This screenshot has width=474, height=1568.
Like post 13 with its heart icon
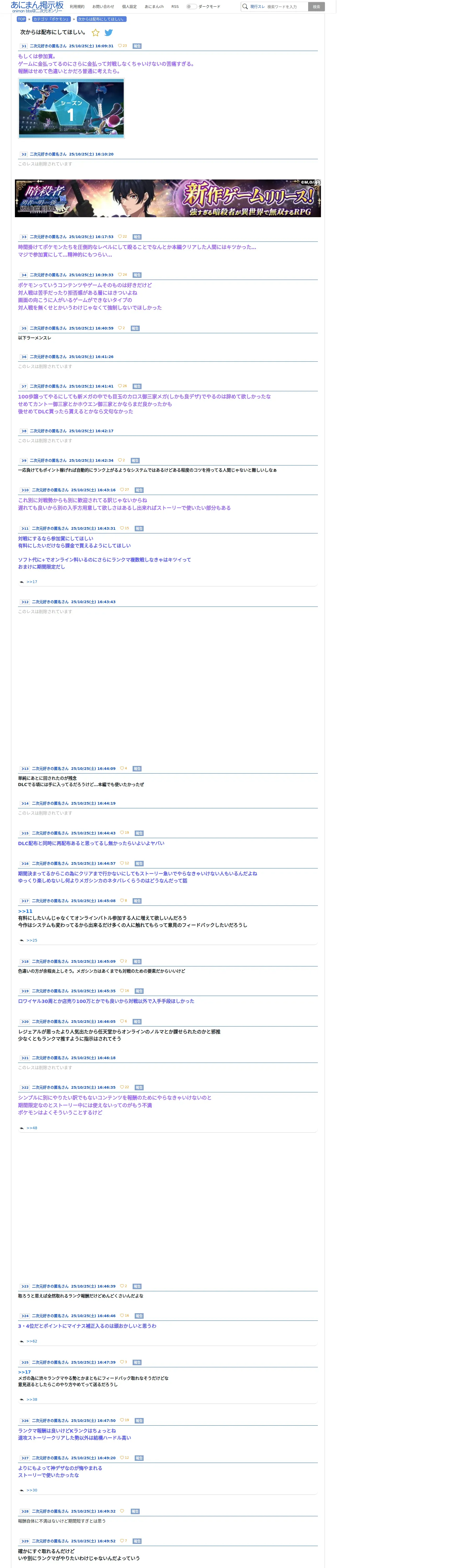122,768
